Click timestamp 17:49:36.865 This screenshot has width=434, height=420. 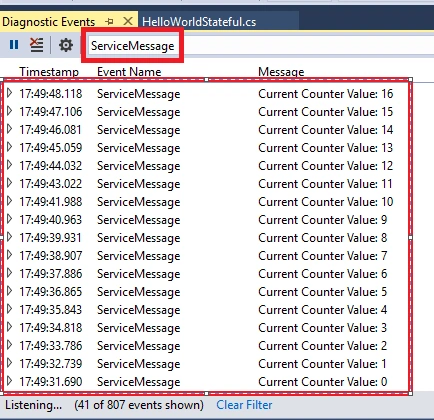51,292
